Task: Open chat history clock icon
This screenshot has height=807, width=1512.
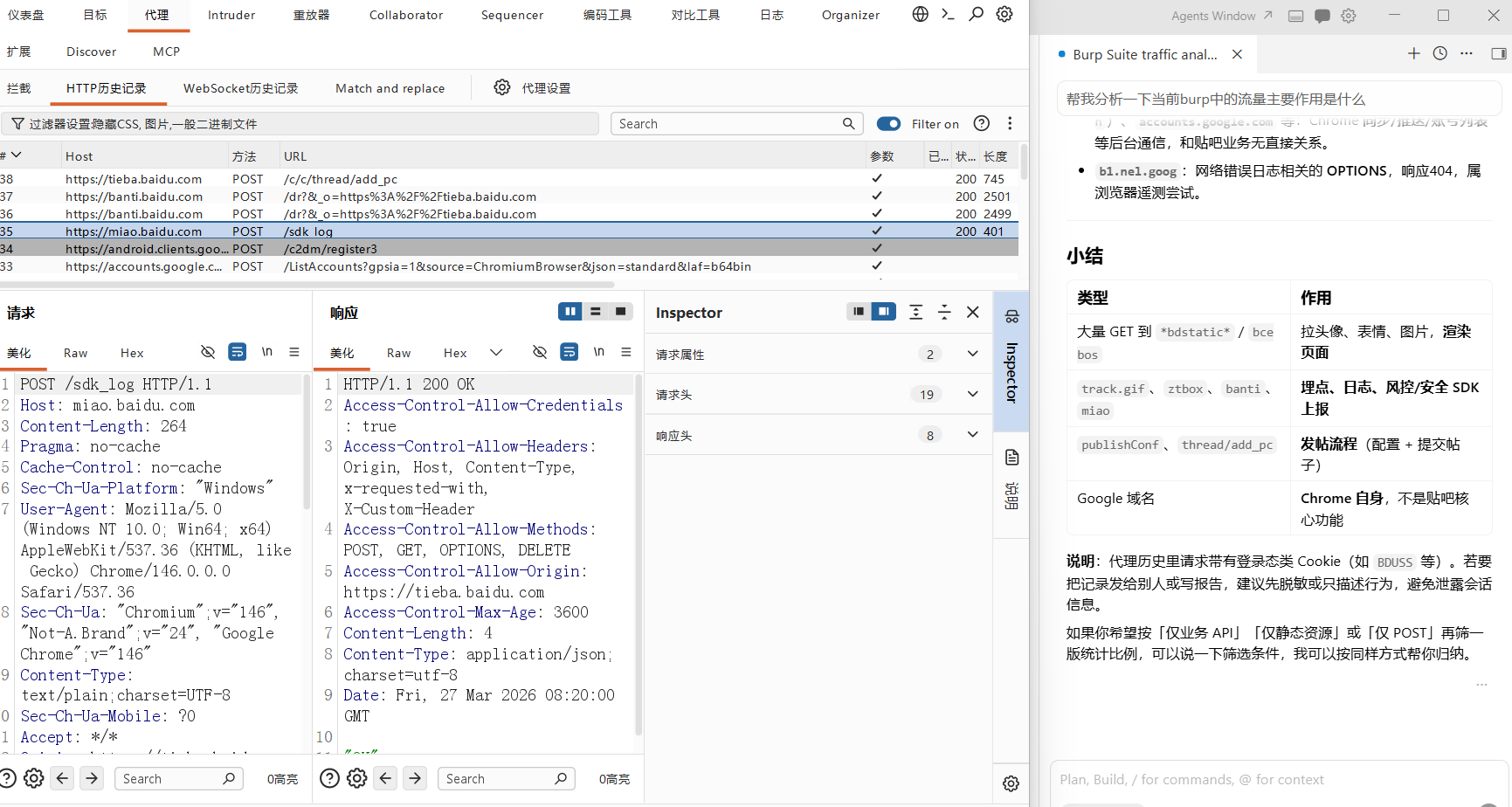Action: click(1440, 53)
